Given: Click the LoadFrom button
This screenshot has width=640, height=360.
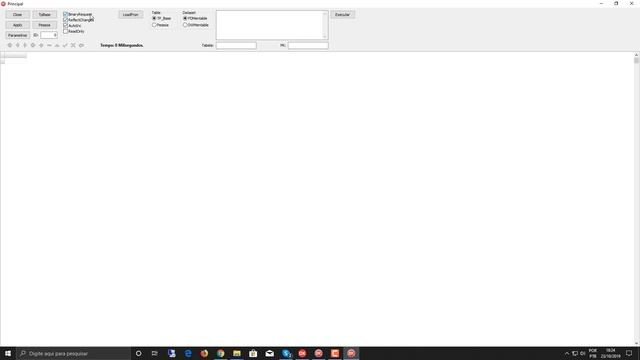Looking at the screenshot, I should (131, 15).
